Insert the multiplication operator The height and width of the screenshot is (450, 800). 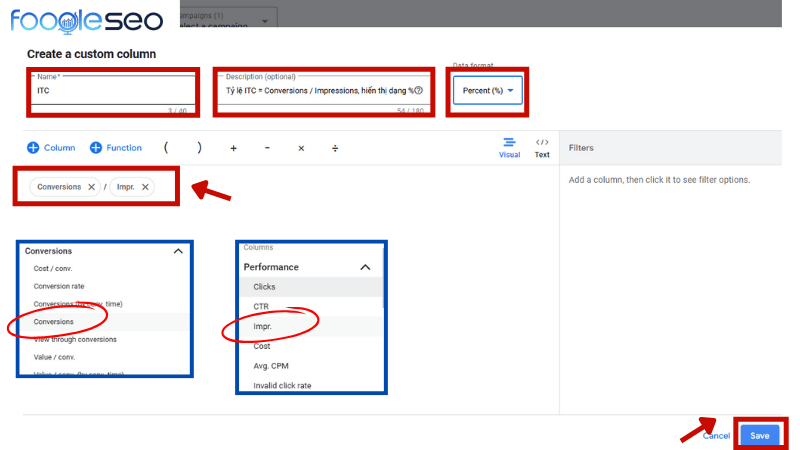301,148
